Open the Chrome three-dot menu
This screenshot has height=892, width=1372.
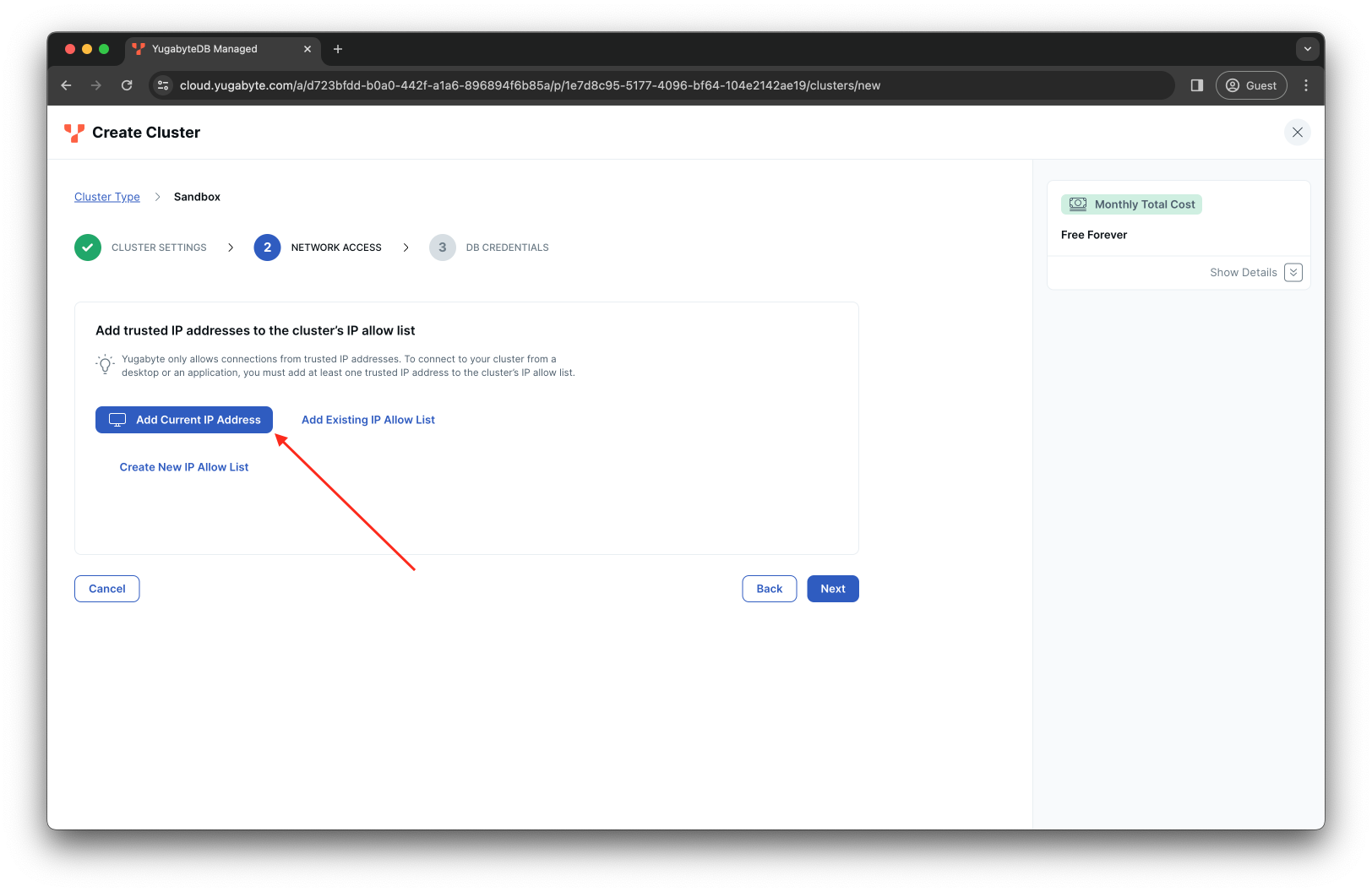click(1306, 85)
